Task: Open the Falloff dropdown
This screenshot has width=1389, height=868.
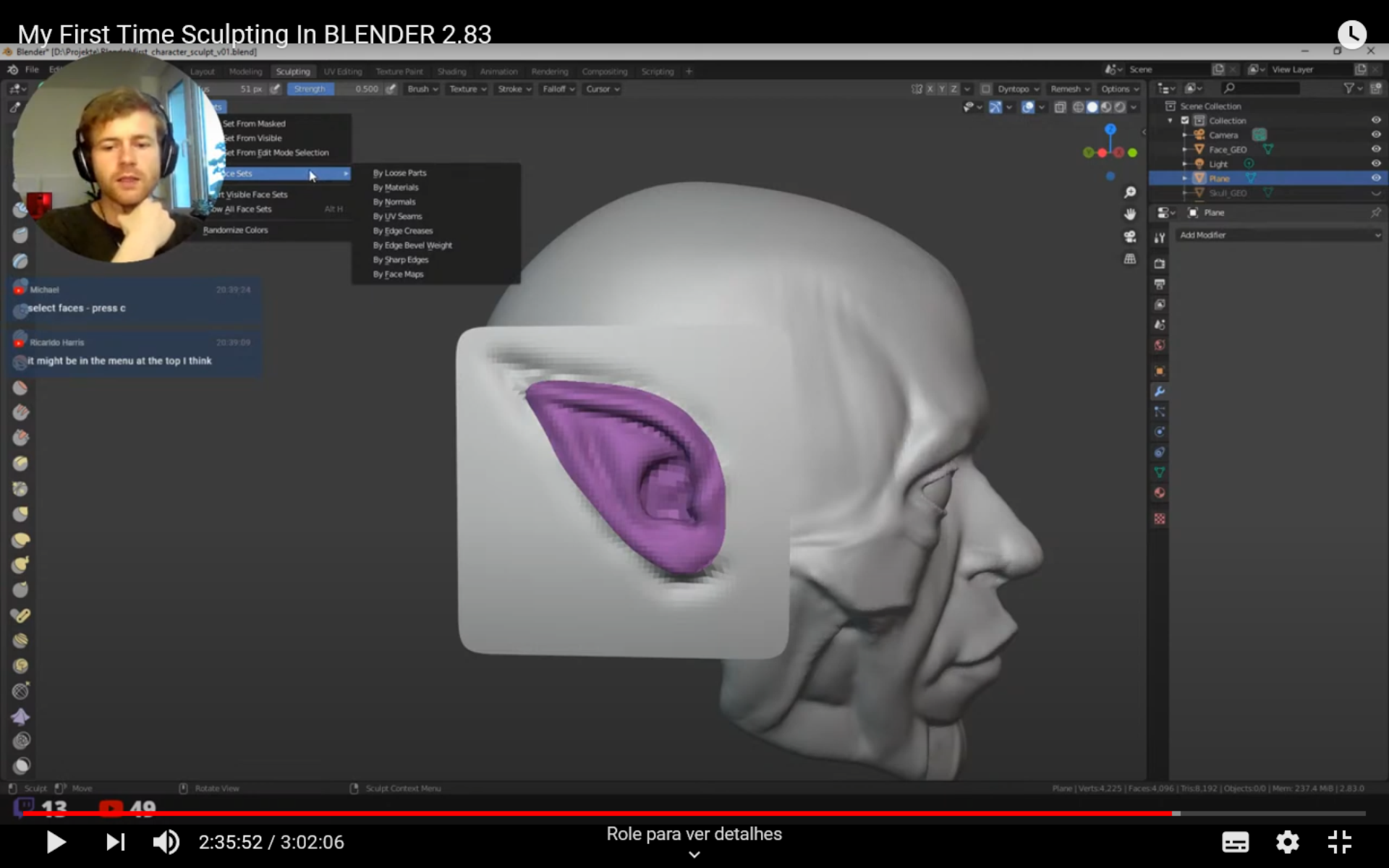Action: click(x=558, y=89)
